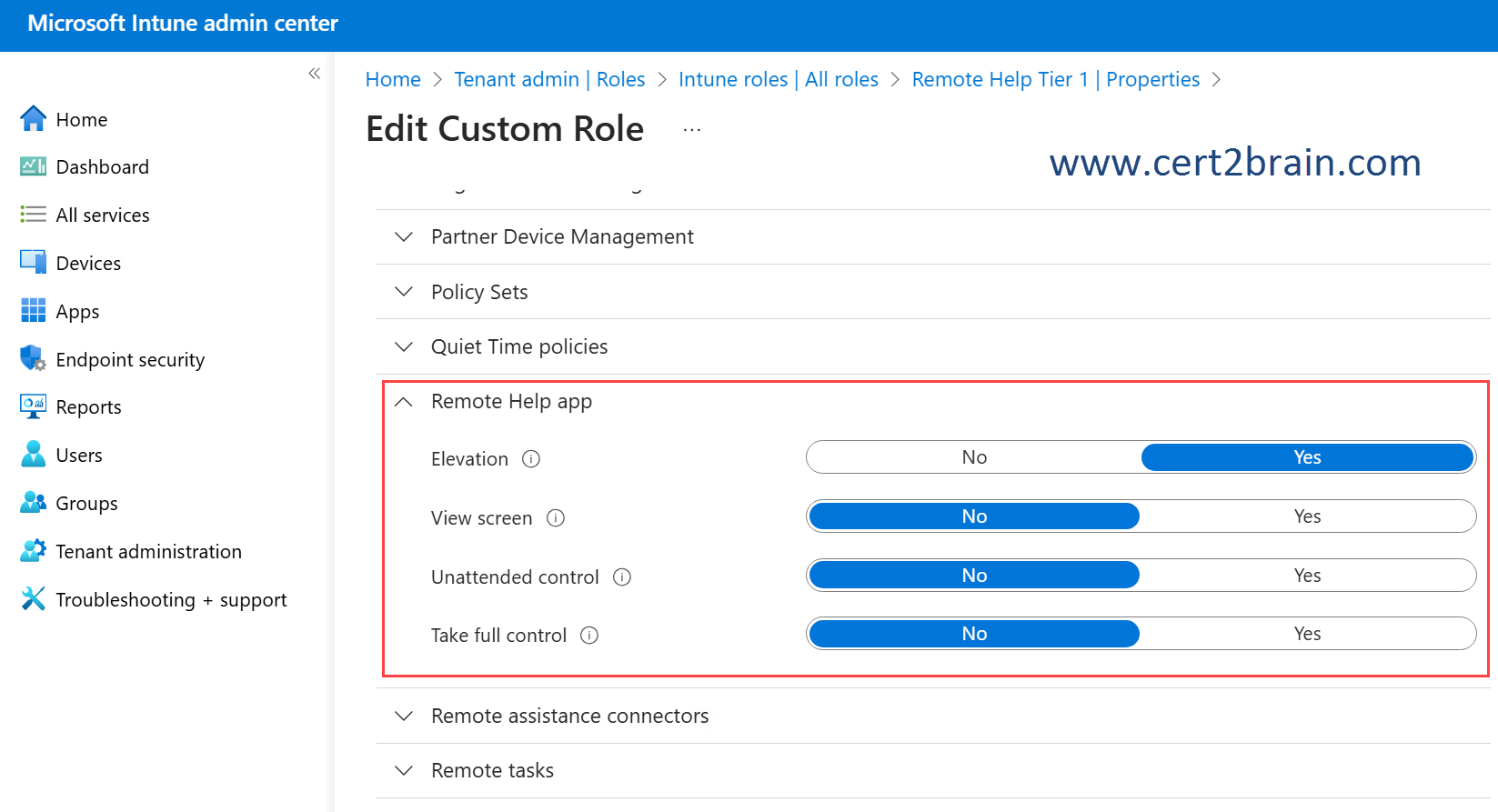Image resolution: width=1498 pixels, height=812 pixels.
Task: Go to Tenant admin | Roles breadcrumb
Action: coord(549,79)
